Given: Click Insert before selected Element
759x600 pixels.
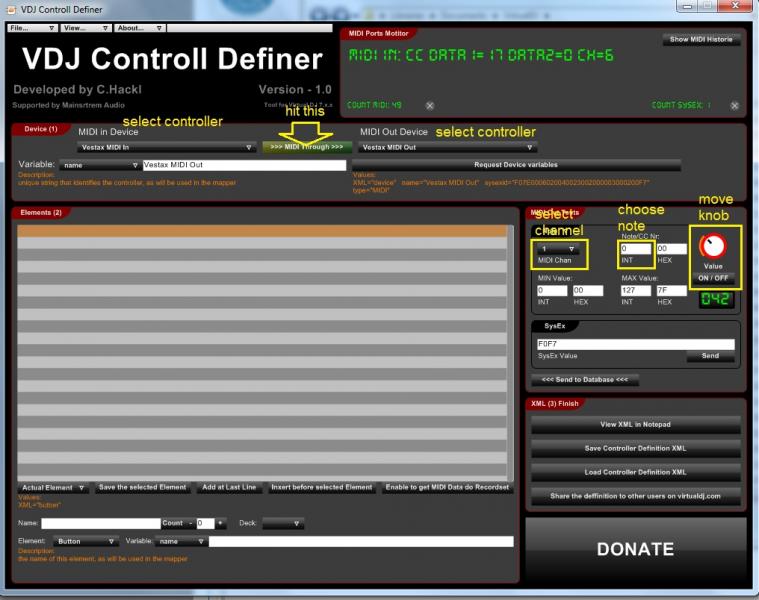Looking at the screenshot, I should click(x=321, y=487).
